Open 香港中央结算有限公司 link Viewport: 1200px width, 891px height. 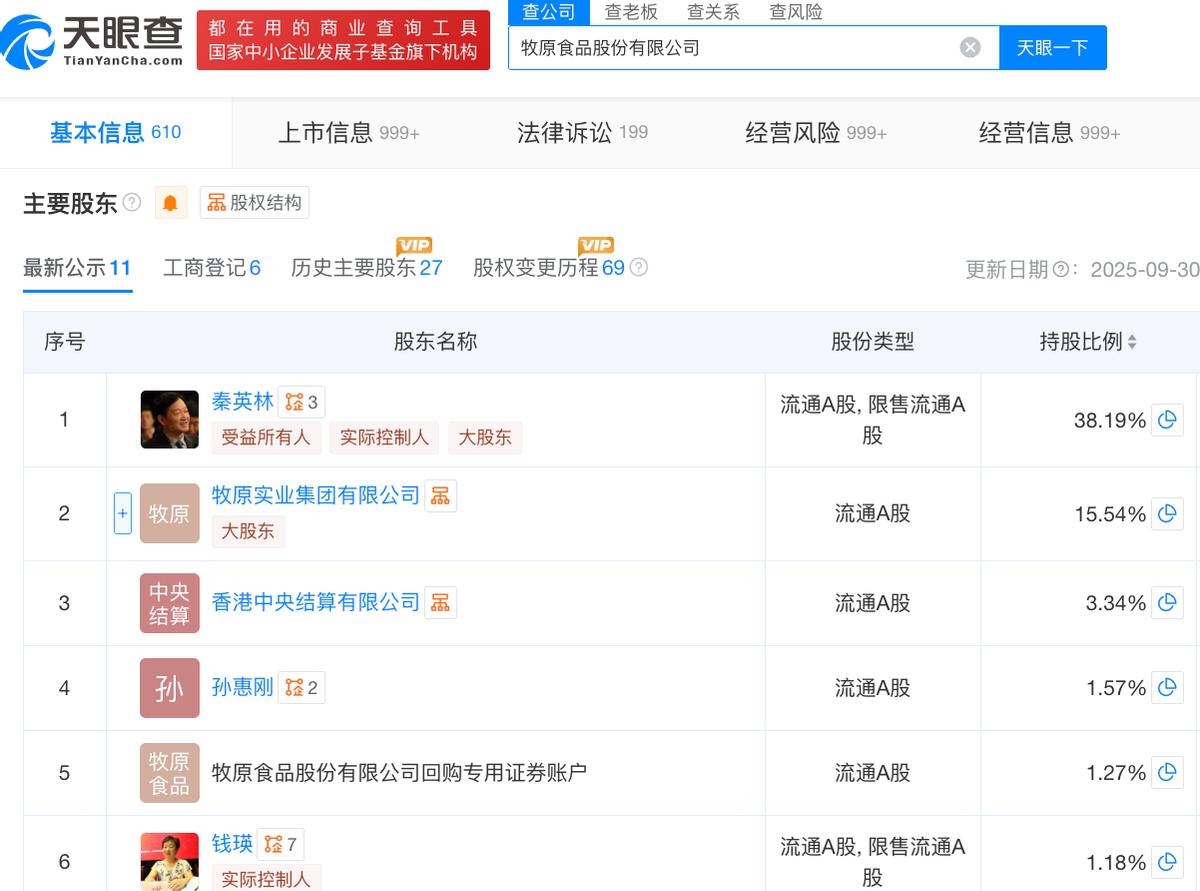[x=315, y=603]
